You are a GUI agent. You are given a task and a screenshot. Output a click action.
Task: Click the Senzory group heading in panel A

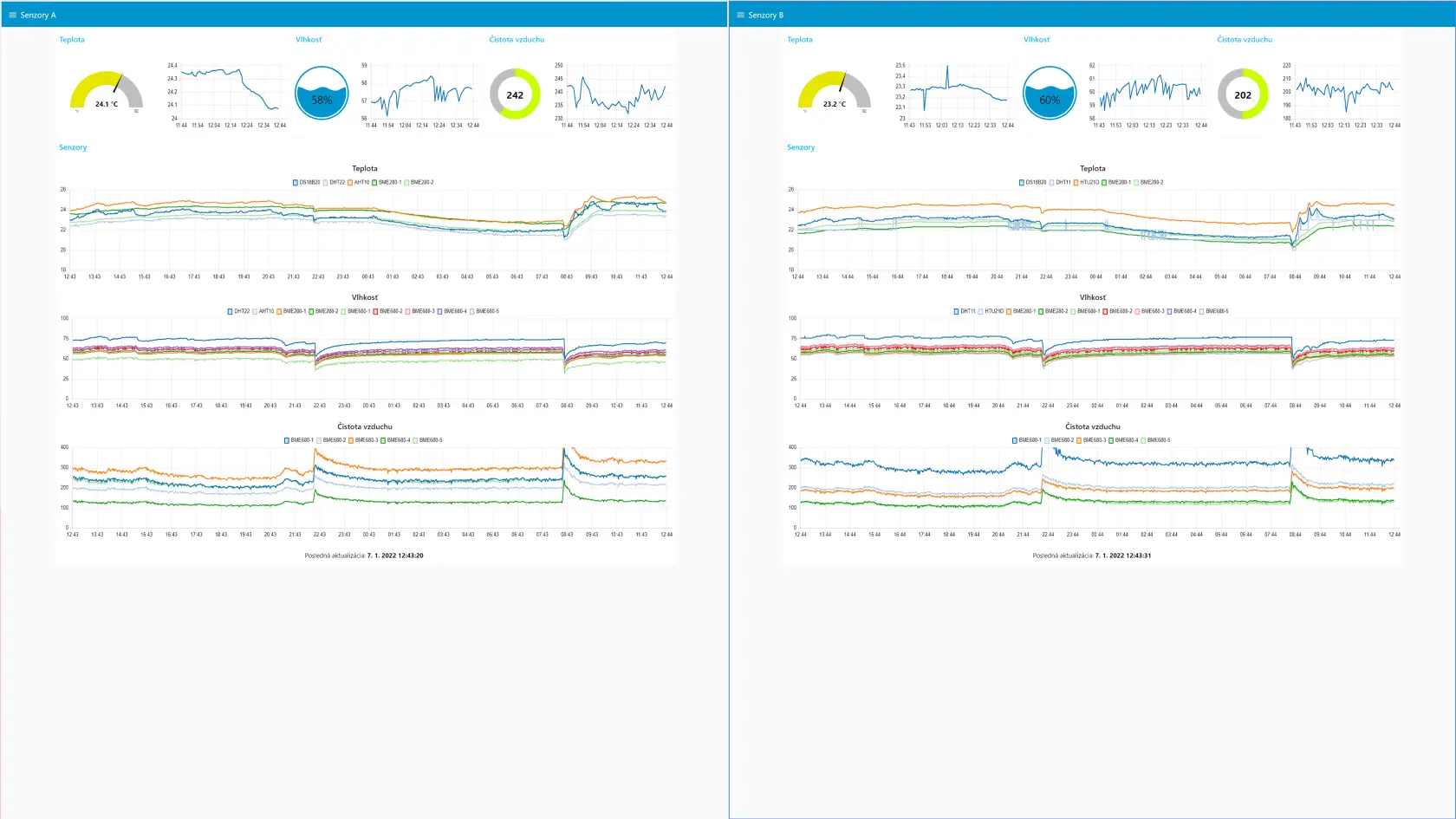73,147
